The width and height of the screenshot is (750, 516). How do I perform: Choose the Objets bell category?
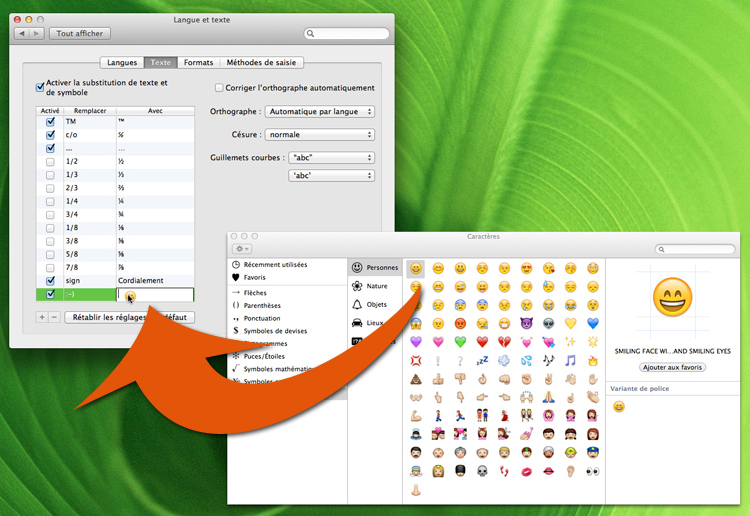(x=374, y=304)
